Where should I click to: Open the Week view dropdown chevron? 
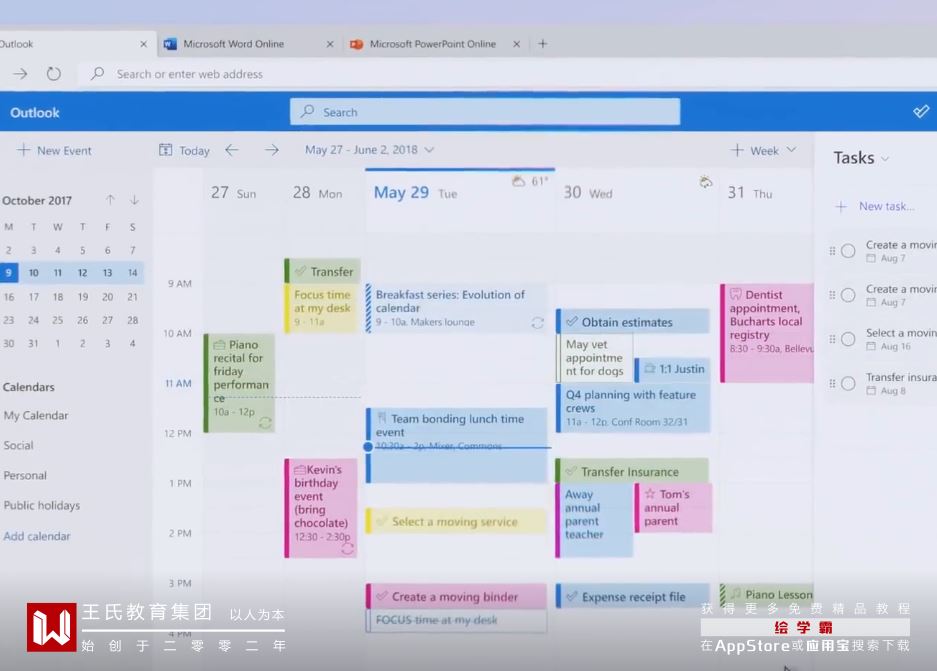[x=791, y=150]
